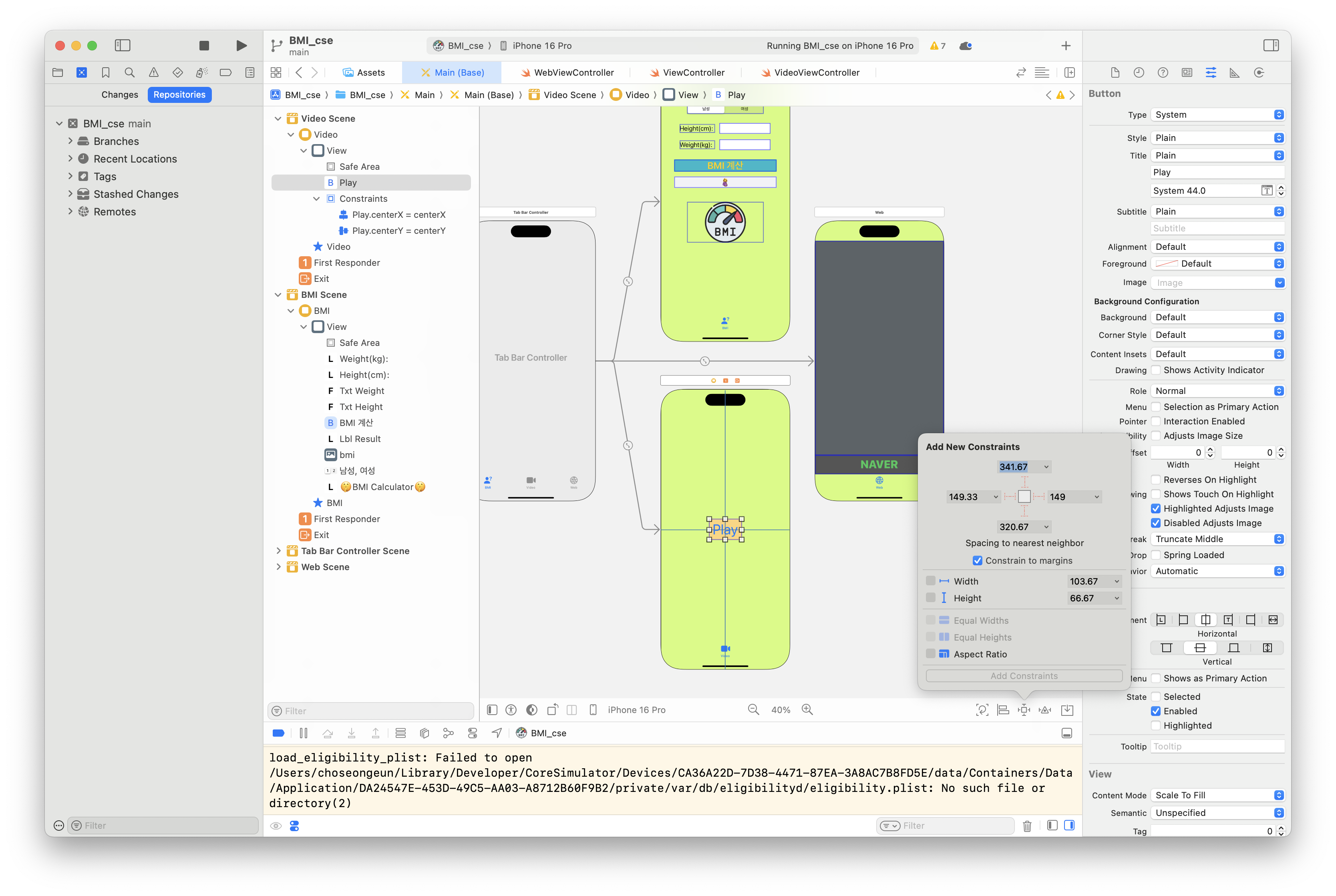Screen dimensions: 1336x896
Task: Click the debug console trash icon
Action: pyautogui.click(x=1027, y=826)
